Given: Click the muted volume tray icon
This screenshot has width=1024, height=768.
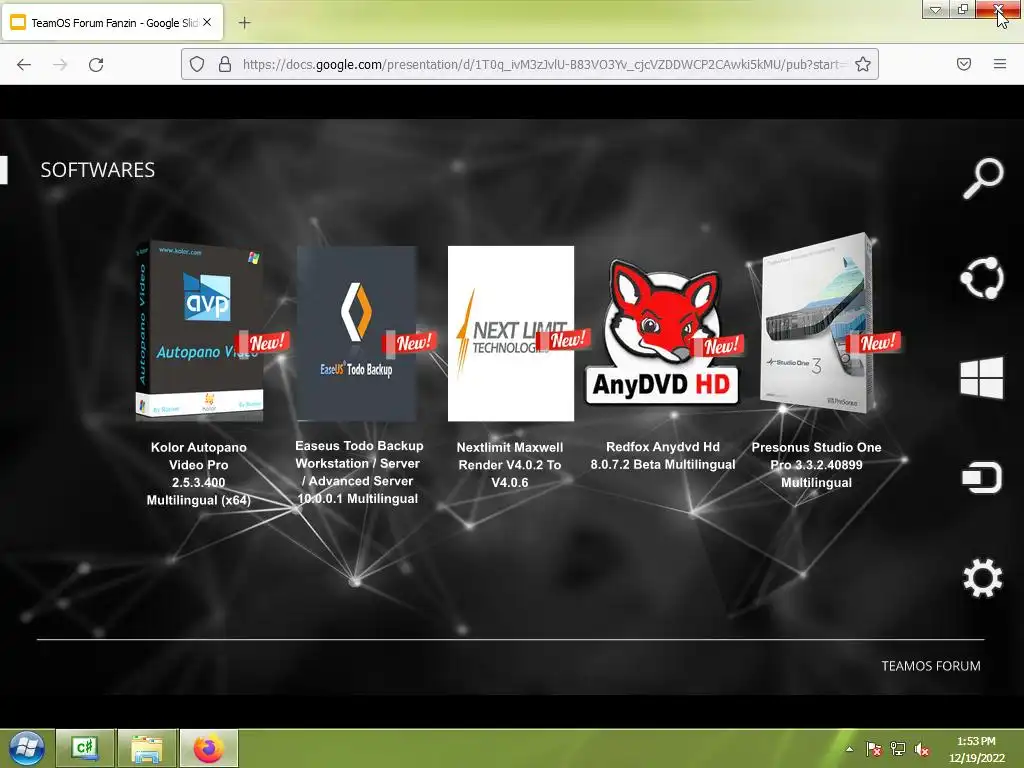Looking at the screenshot, I should point(922,749).
